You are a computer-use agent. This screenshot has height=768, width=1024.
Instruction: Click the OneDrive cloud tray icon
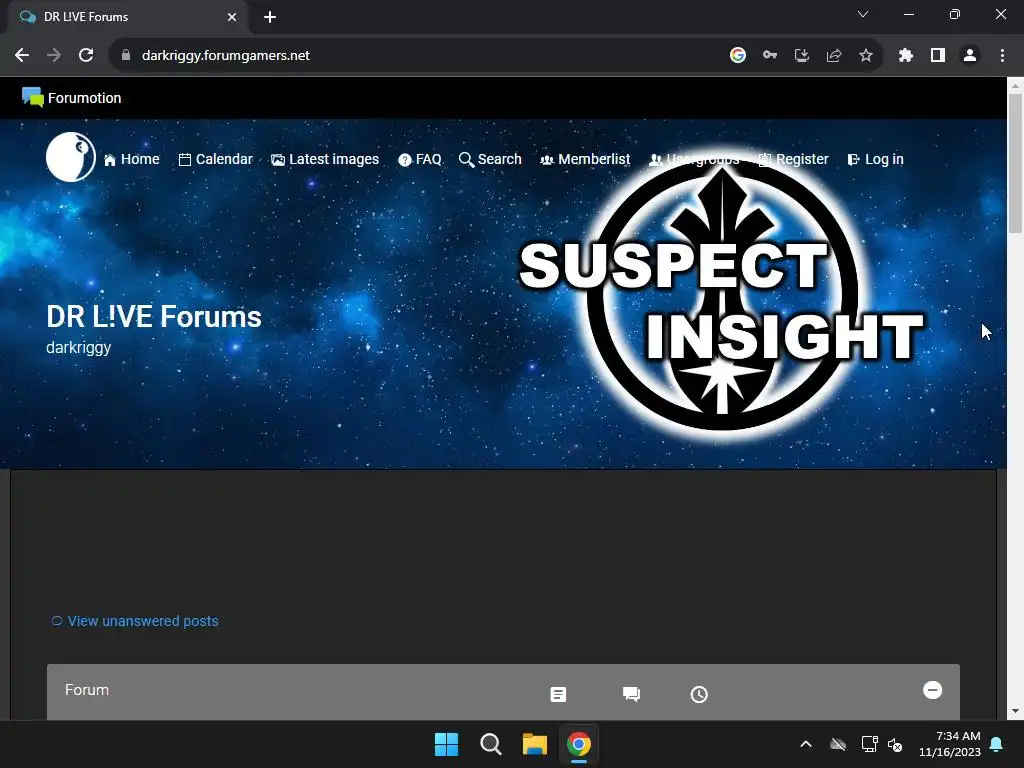click(838, 744)
